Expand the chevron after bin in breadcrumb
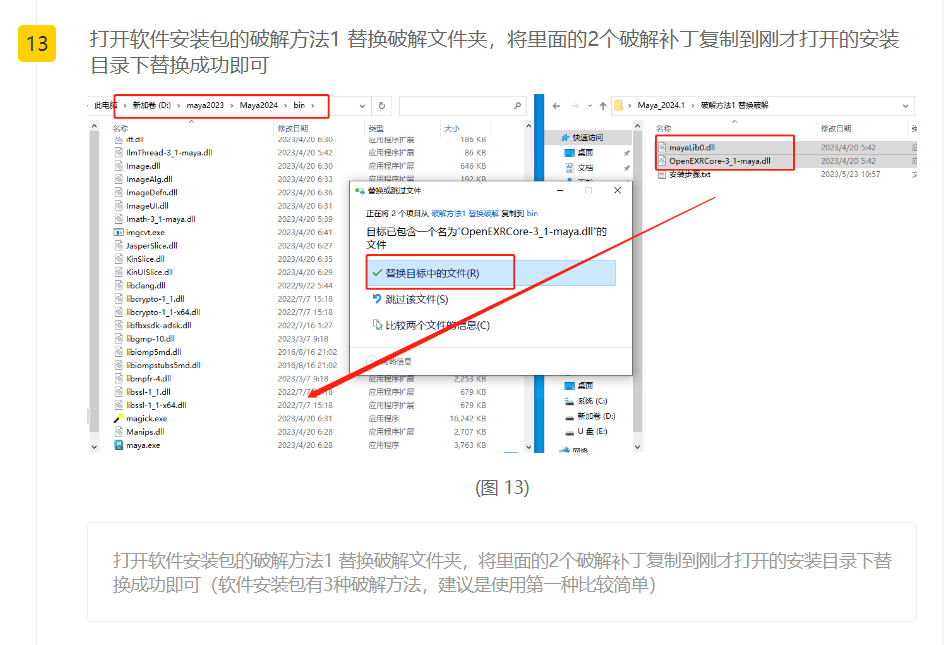 point(313,105)
